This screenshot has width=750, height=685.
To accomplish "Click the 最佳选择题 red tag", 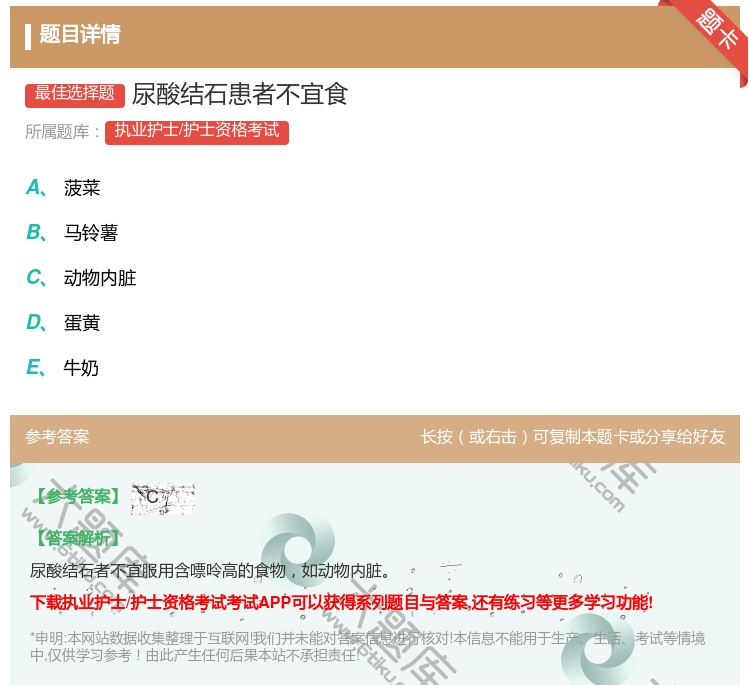I will pyautogui.click(x=75, y=95).
